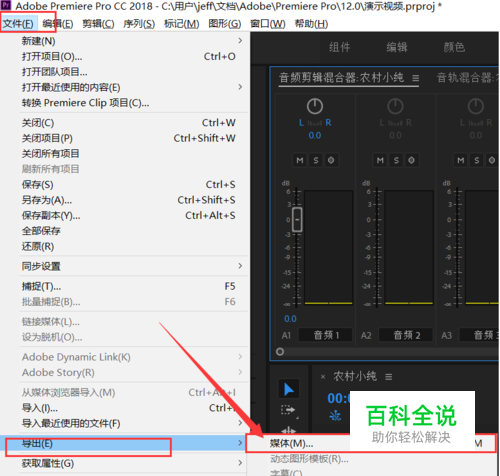Mute track A2 with M button
The width and height of the screenshot is (500, 476).
(380, 160)
